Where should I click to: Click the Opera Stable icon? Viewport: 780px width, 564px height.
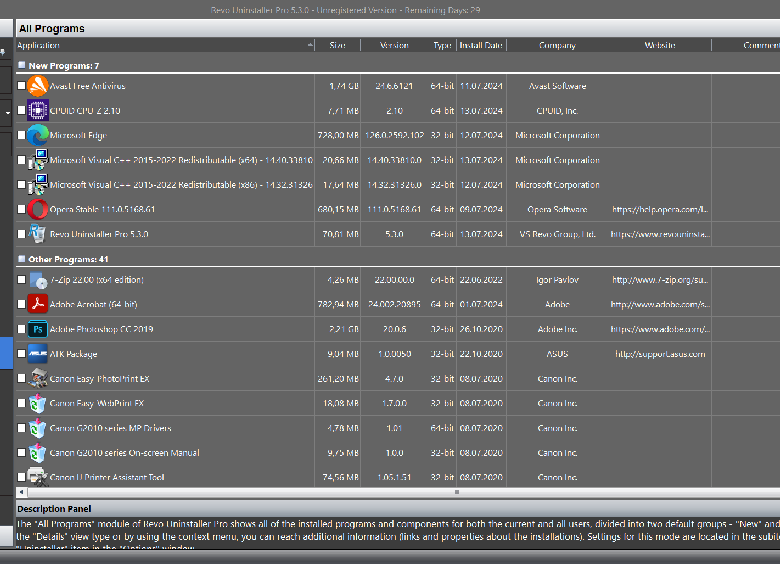coord(37,209)
